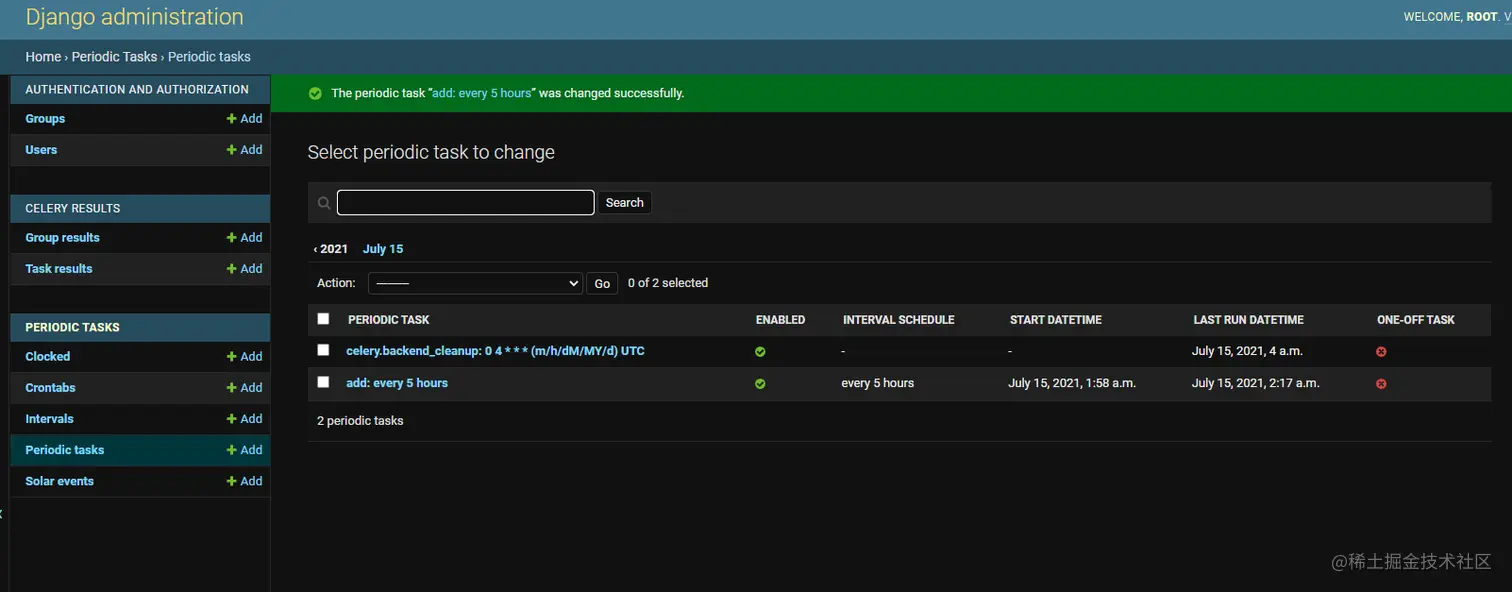Add a Group result entry

point(244,237)
